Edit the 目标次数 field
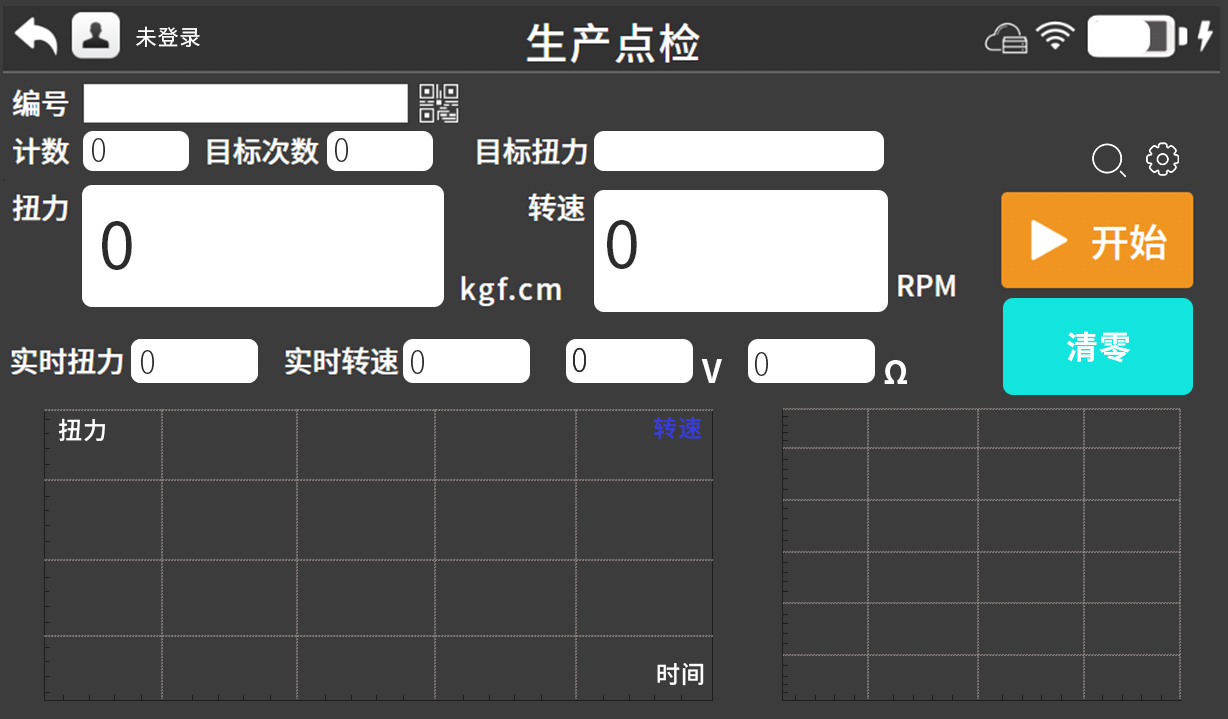Screen dimensions: 1228x719 coord(380,151)
